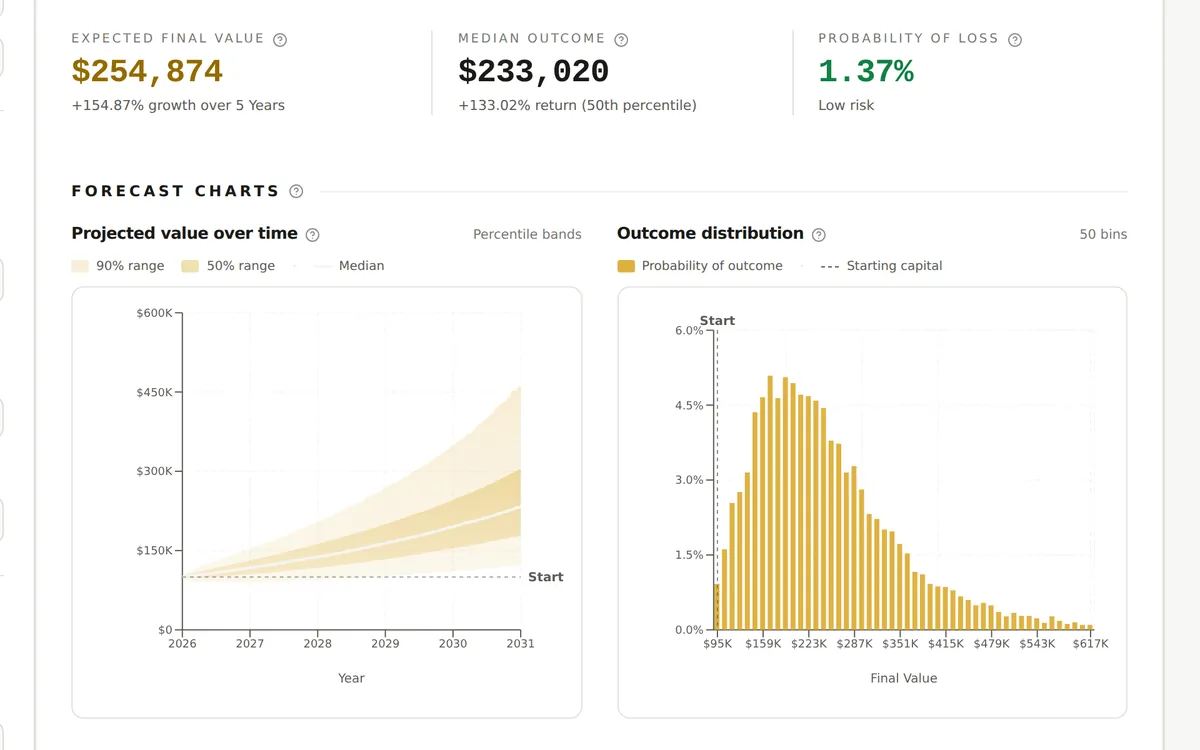Screen dimensions: 1200x750
Task: Click the Median Outcome help icon
Action: click(x=621, y=40)
